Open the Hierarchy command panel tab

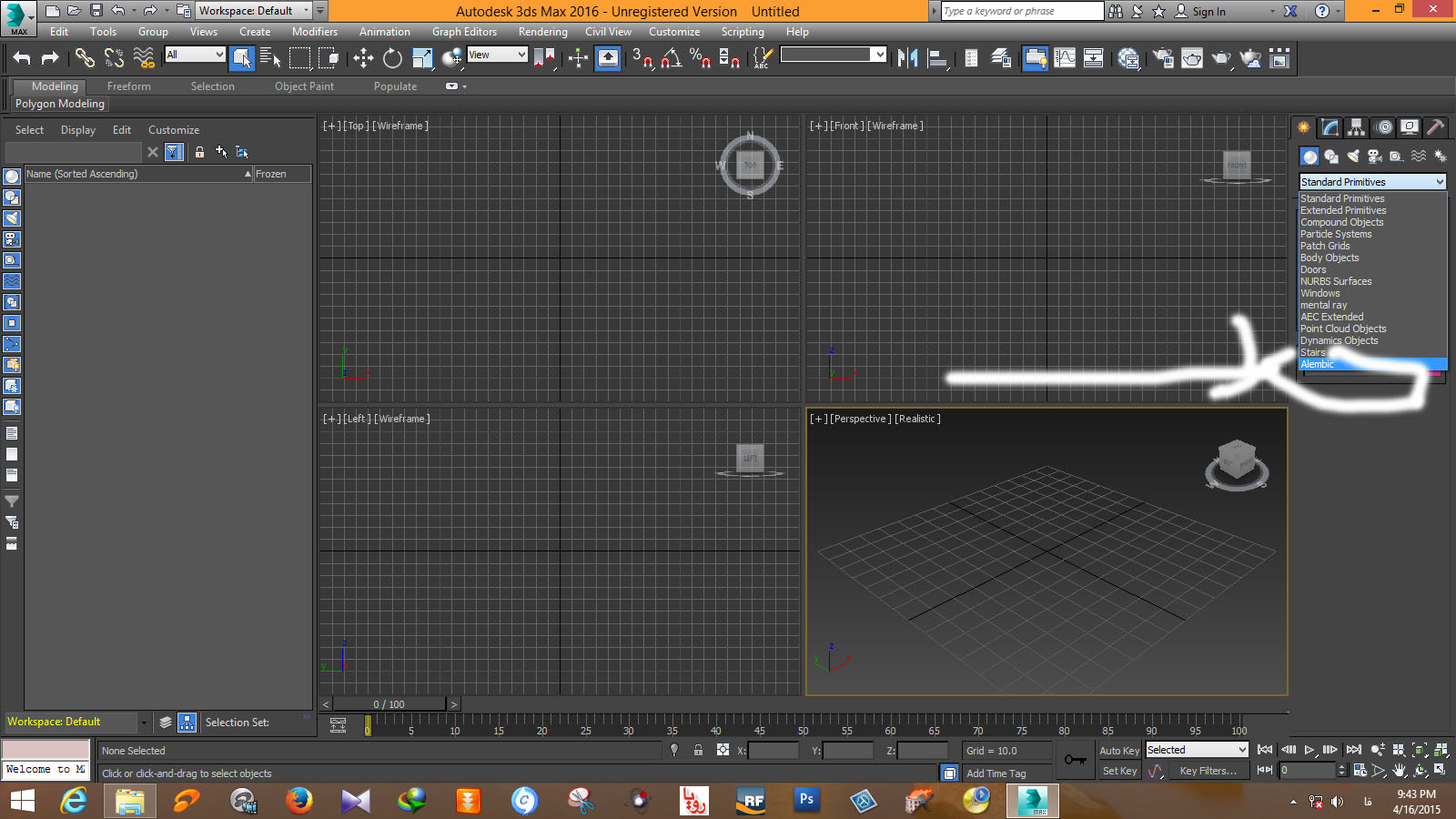pos(1357,127)
